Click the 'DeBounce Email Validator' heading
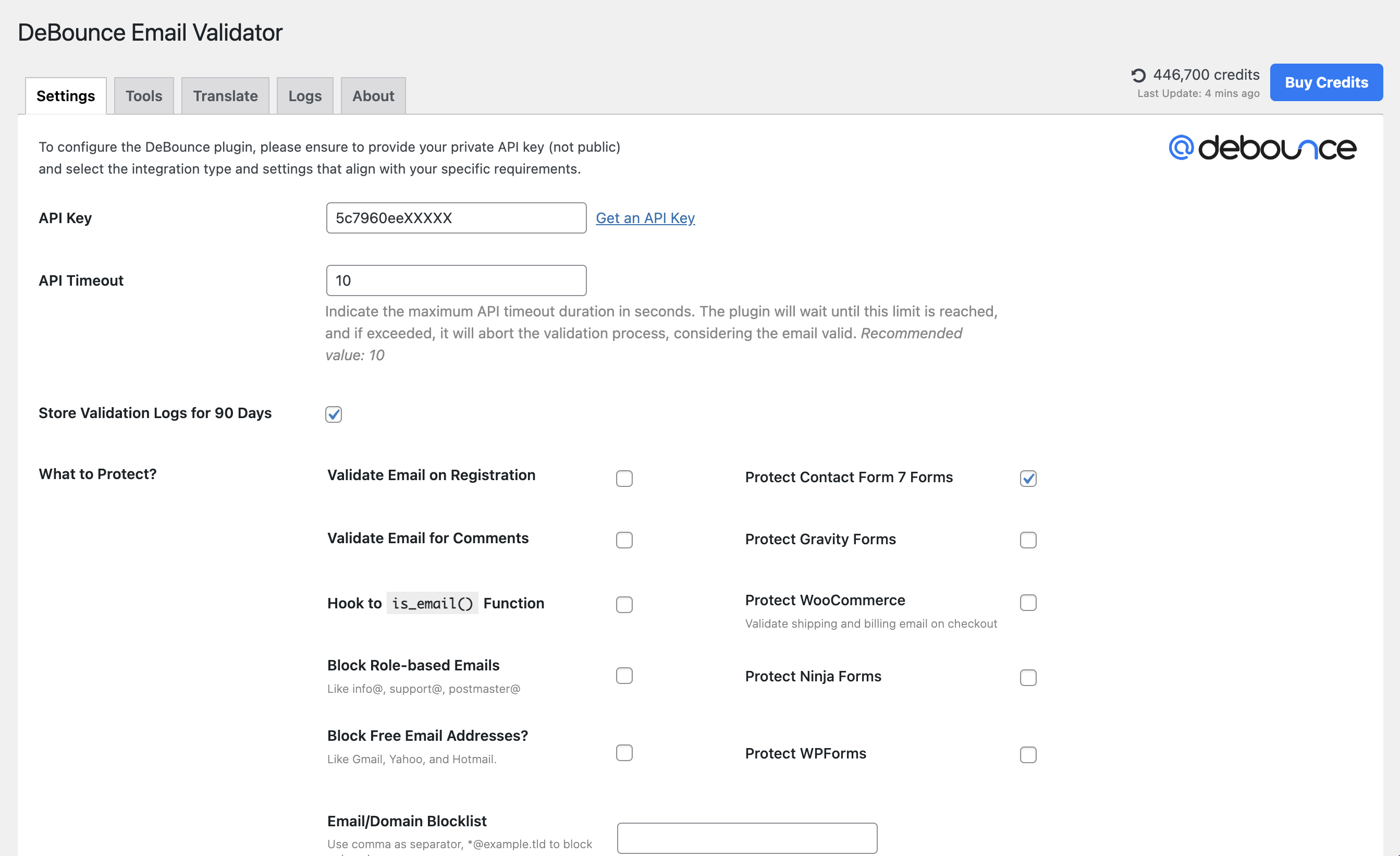 pos(150,32)
